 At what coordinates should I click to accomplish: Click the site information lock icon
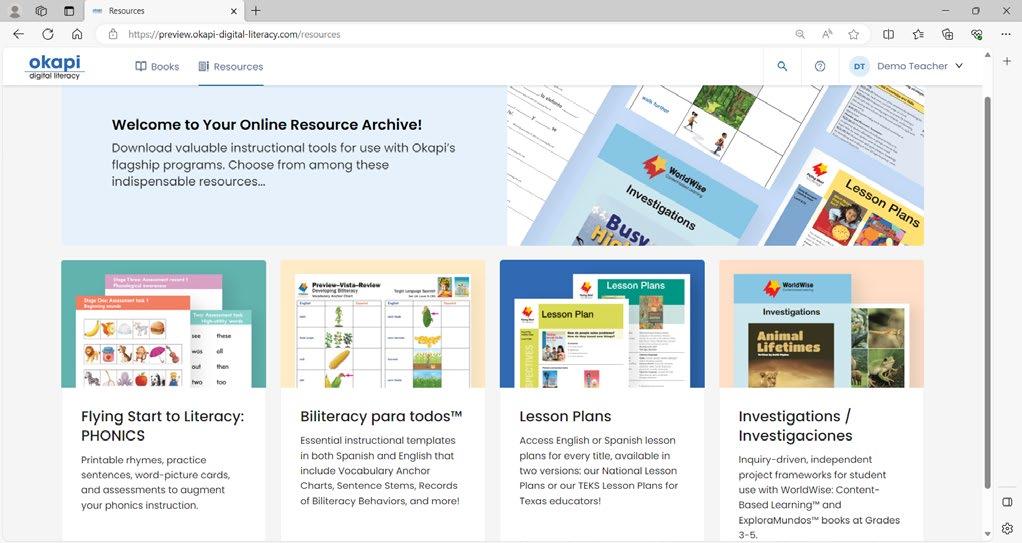[x=113, y=34]
